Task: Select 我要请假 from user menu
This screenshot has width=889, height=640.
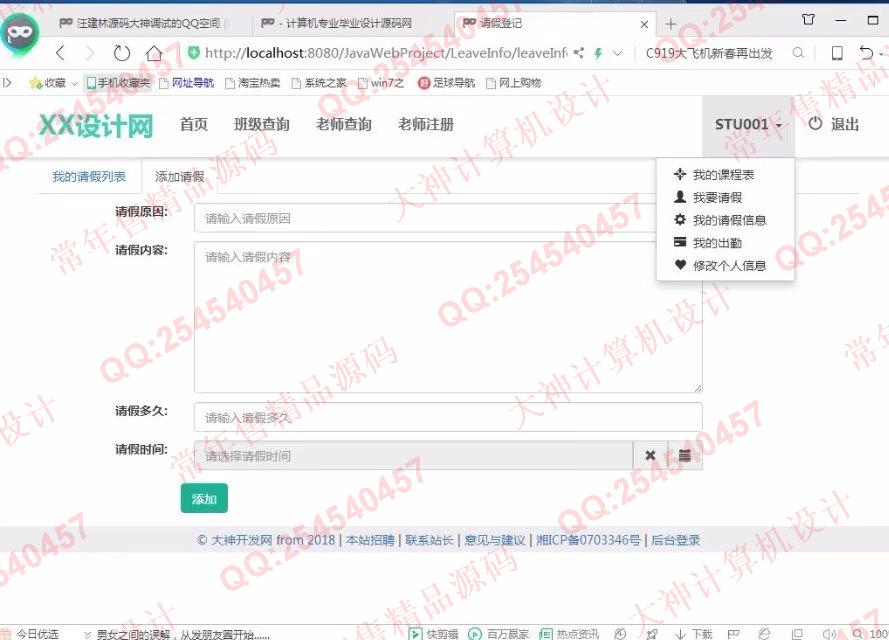Action: 708,197
